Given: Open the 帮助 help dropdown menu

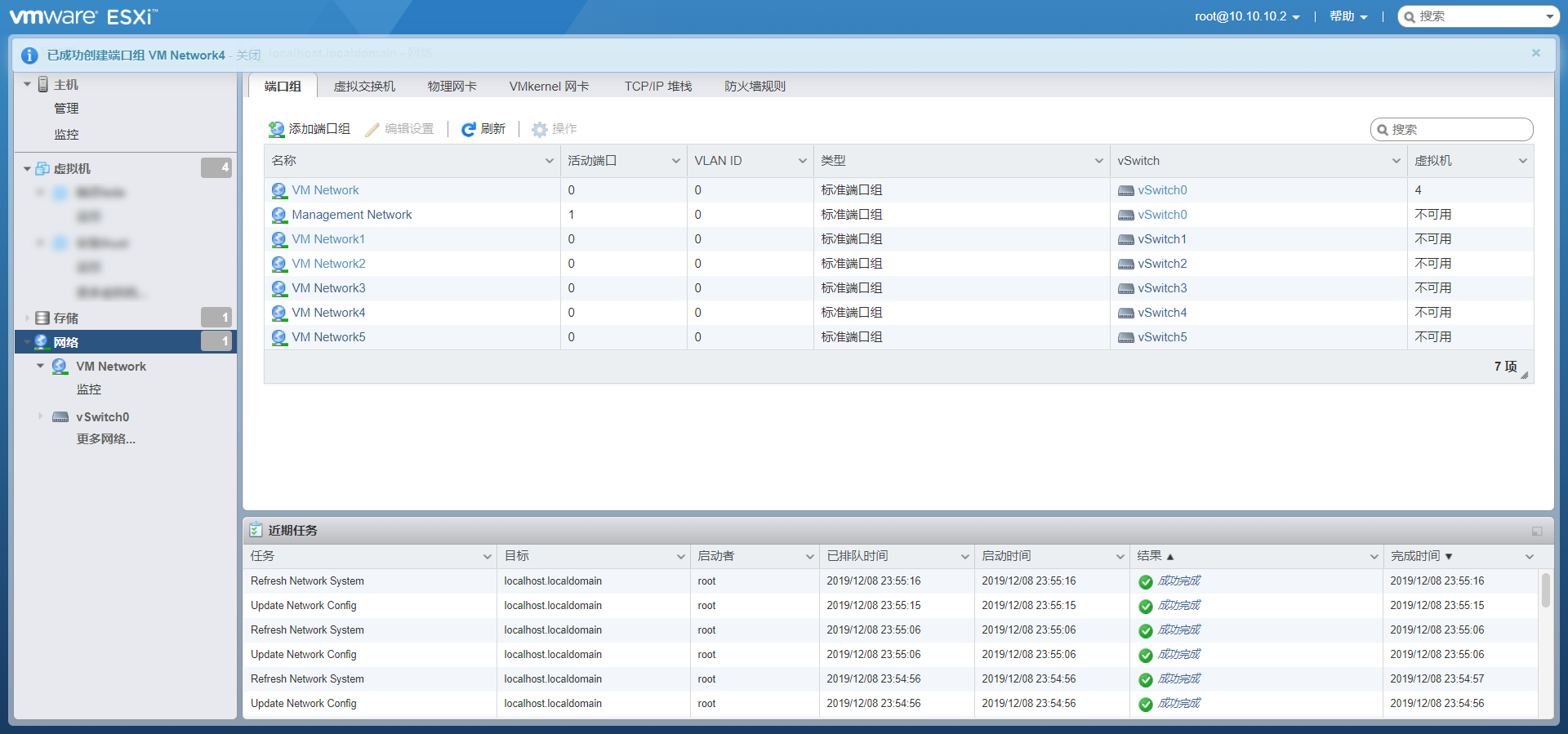Looking at the screenshot, I should click(x=1348, y=16).
